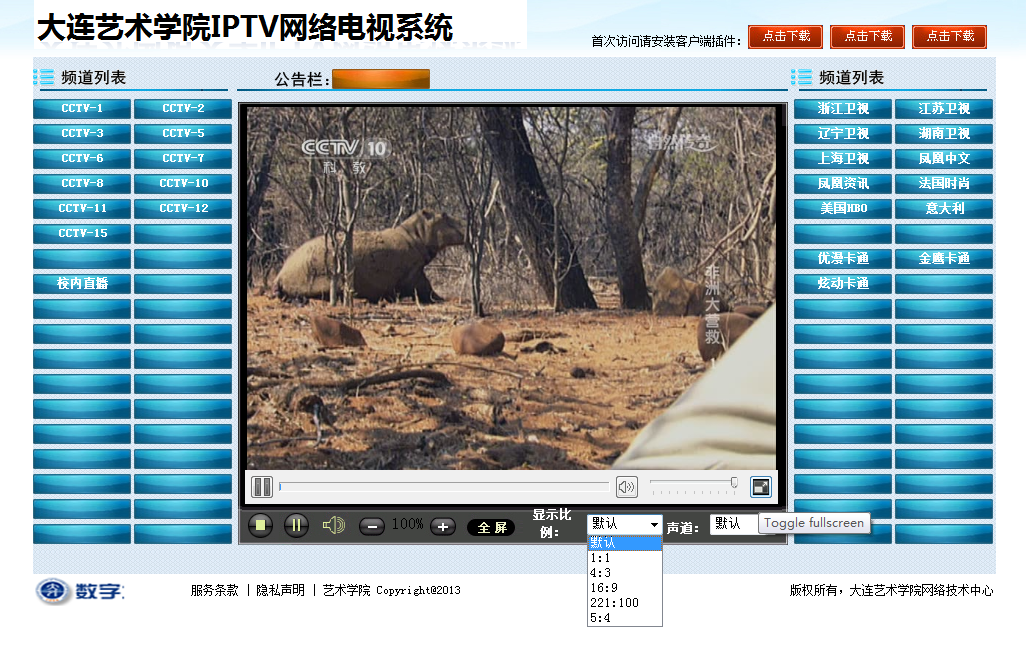Collapse the 显示比例 dropdown arrow
The height and width of the screenshot is (645, 1026).
[x=654, y=524]
